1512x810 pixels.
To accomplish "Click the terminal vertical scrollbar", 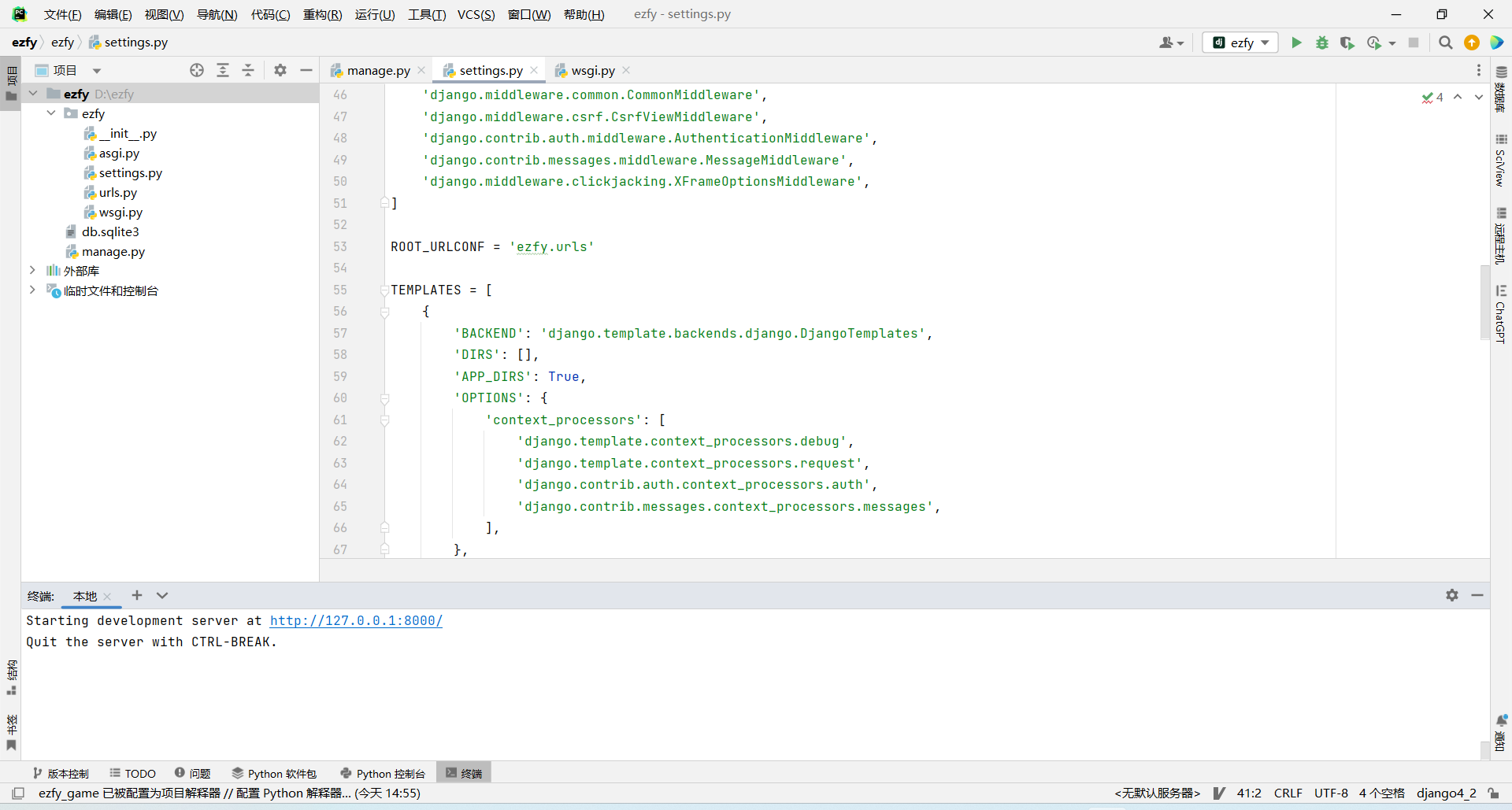I will [x=1484, y=749].
